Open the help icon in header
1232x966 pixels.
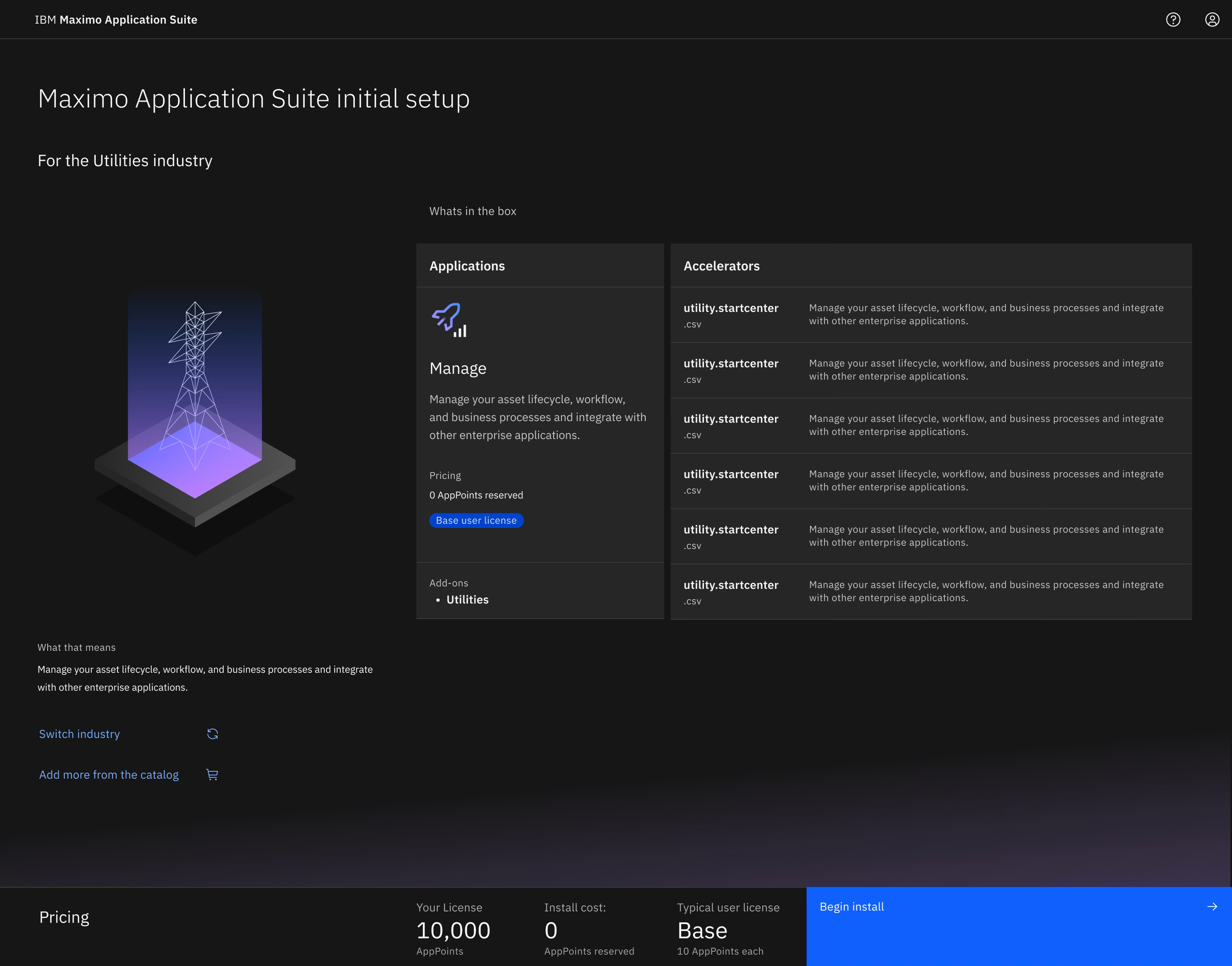coord(1173,20)
